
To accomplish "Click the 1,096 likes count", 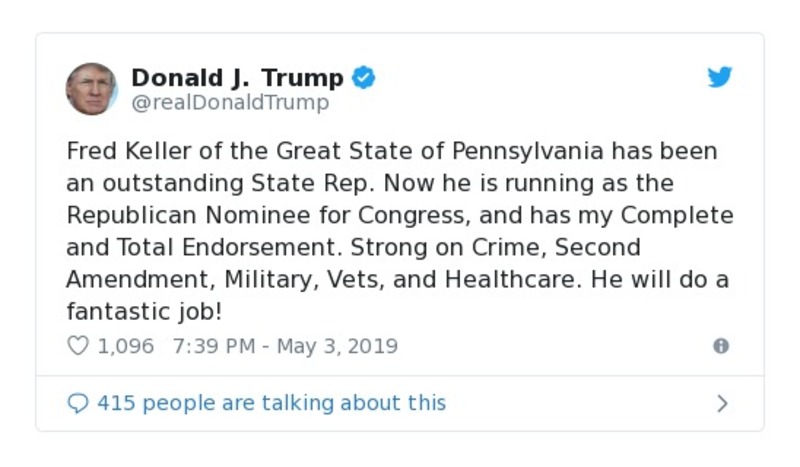I will point(125,346).
